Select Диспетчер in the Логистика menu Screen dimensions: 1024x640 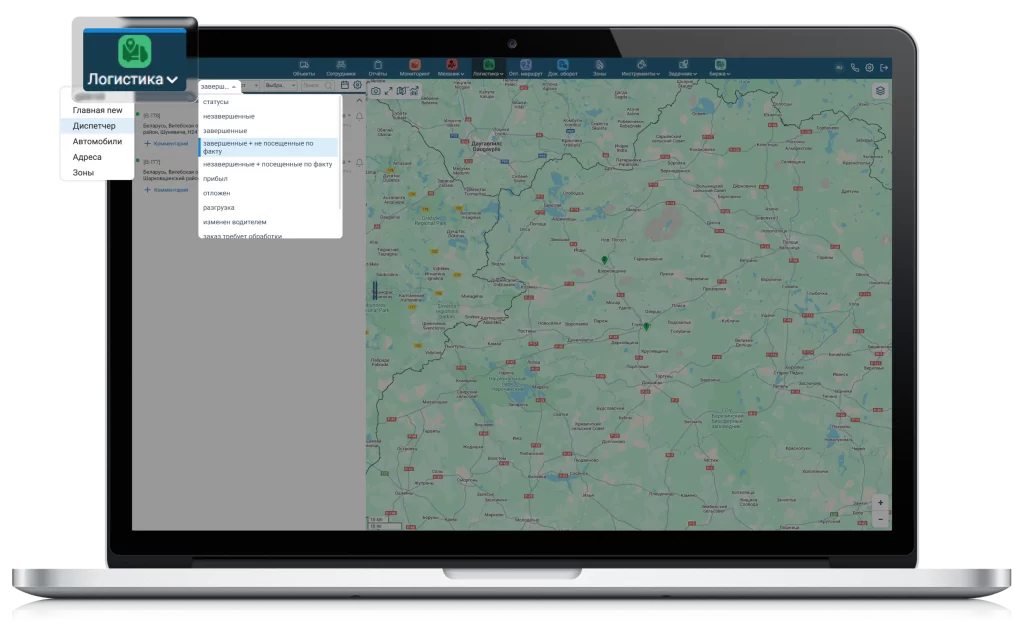point(94,126)
